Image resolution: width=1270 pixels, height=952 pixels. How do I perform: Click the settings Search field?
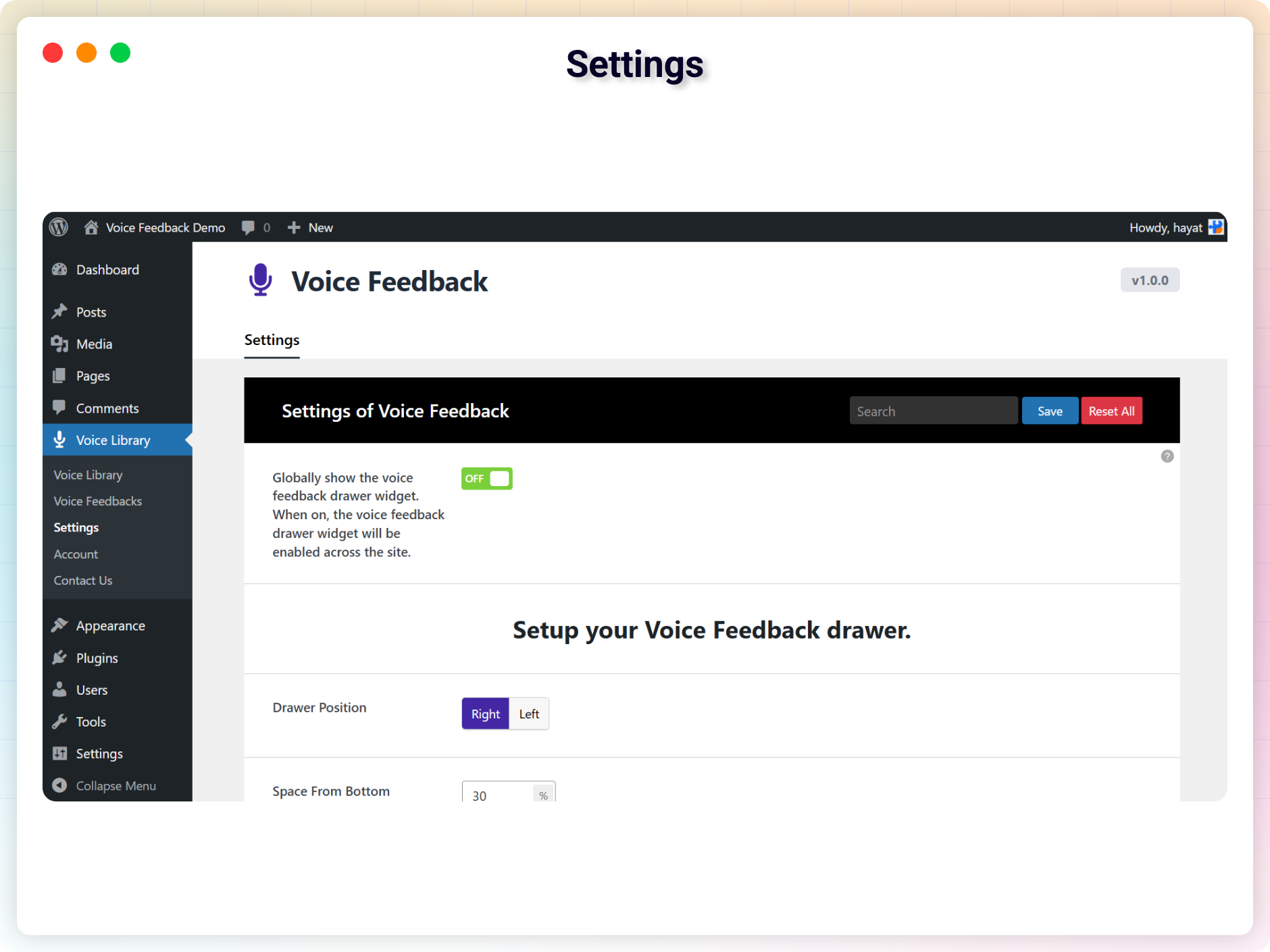(x=934, y=411)
